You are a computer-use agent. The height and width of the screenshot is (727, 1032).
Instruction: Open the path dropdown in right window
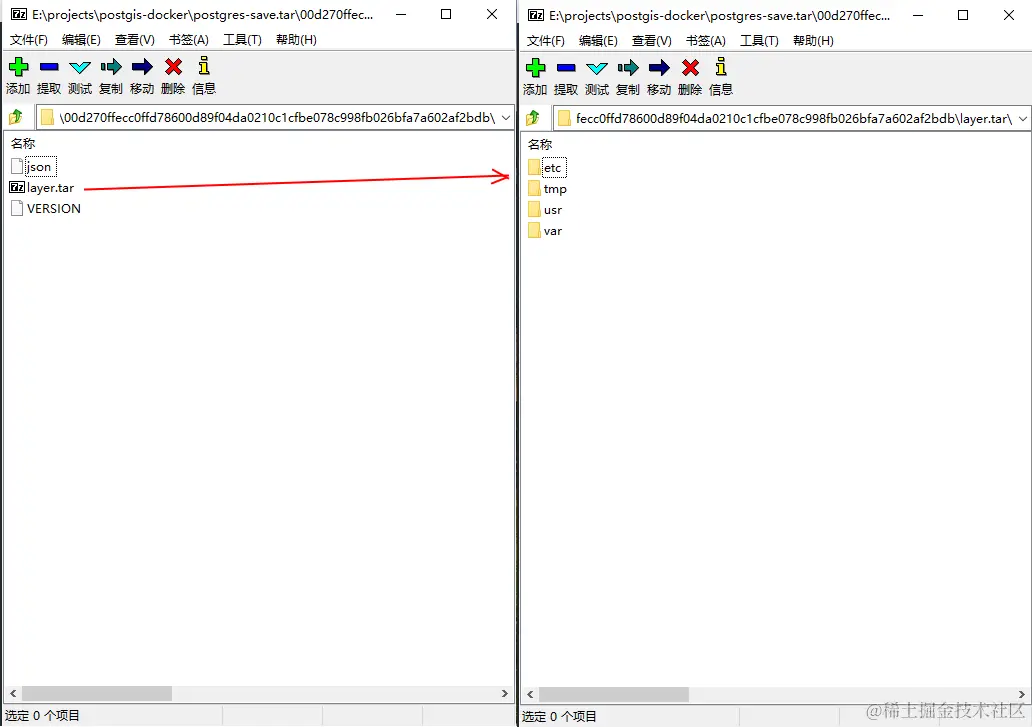1023,117
